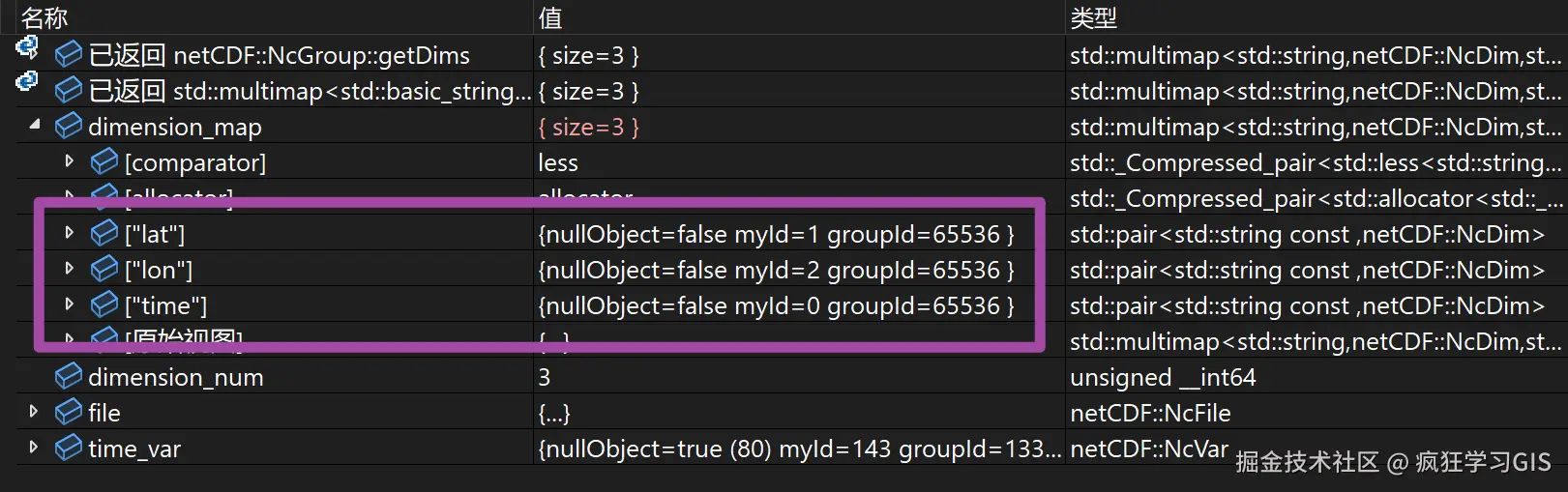Click the 类型 column header
The image size is (1568, 492).
1093,16
